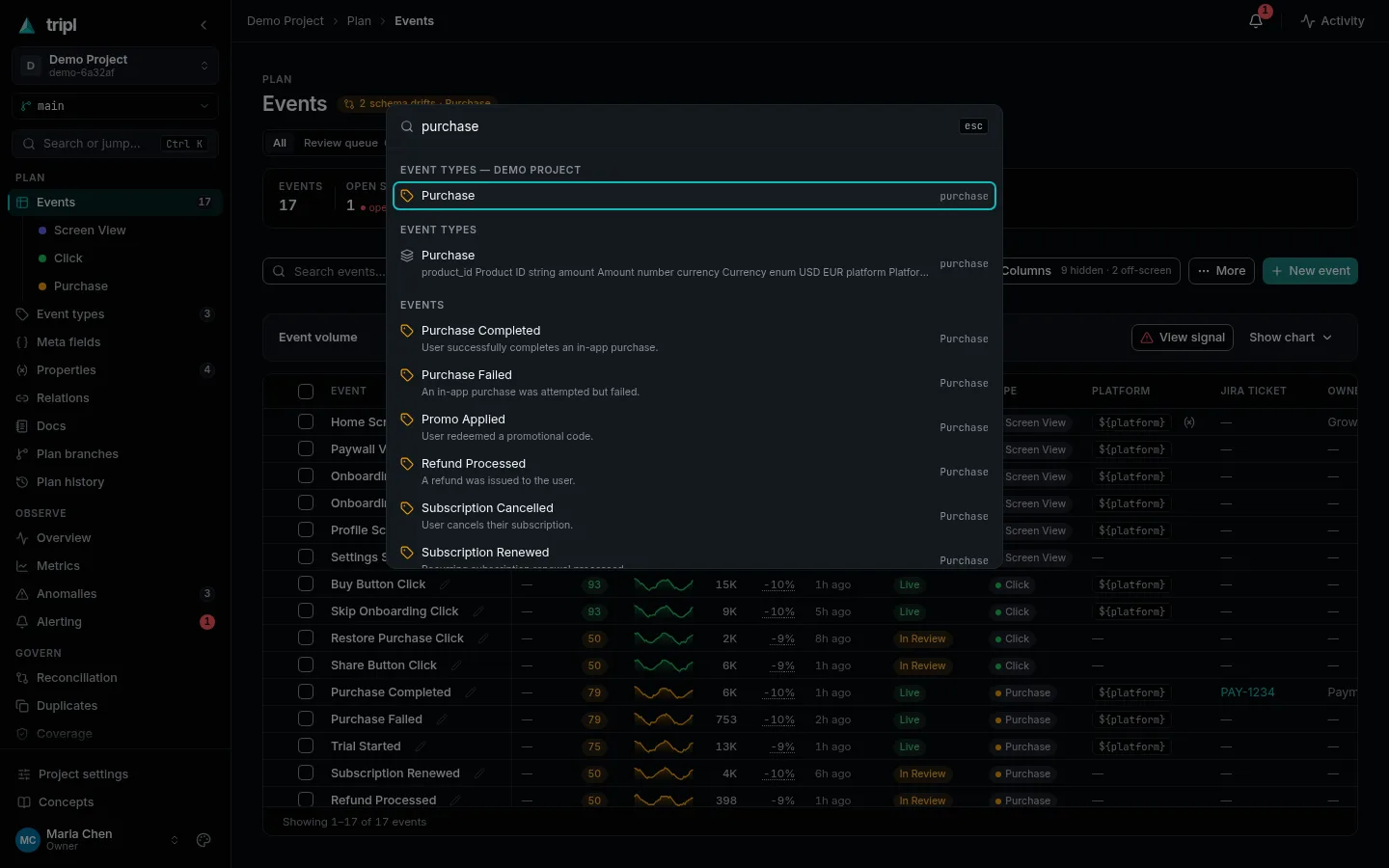Open the Click sidebar item
1389x868 pixels.
click(x=68, y=258)
